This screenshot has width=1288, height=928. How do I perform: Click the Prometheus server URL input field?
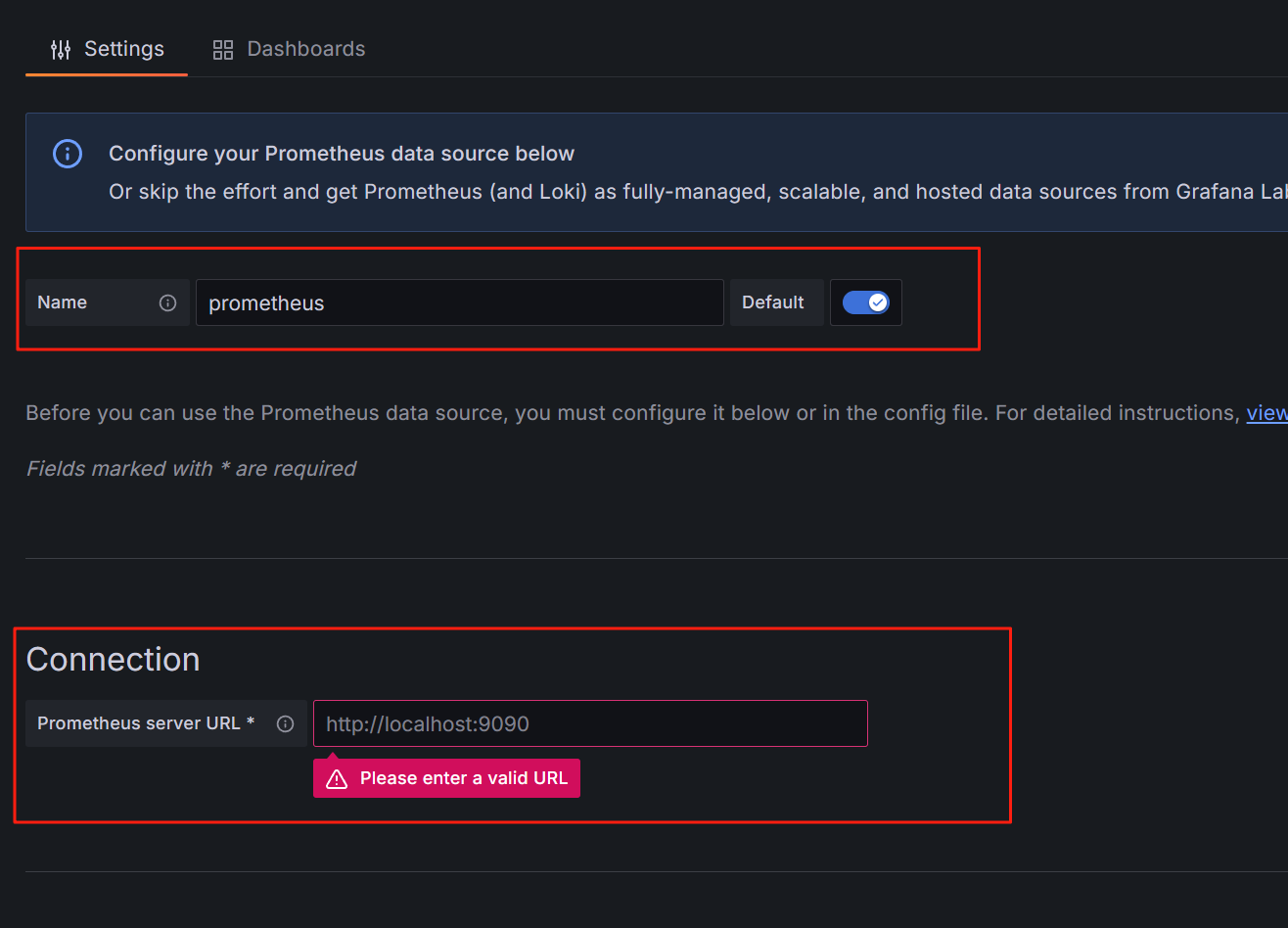pos(590,723)
